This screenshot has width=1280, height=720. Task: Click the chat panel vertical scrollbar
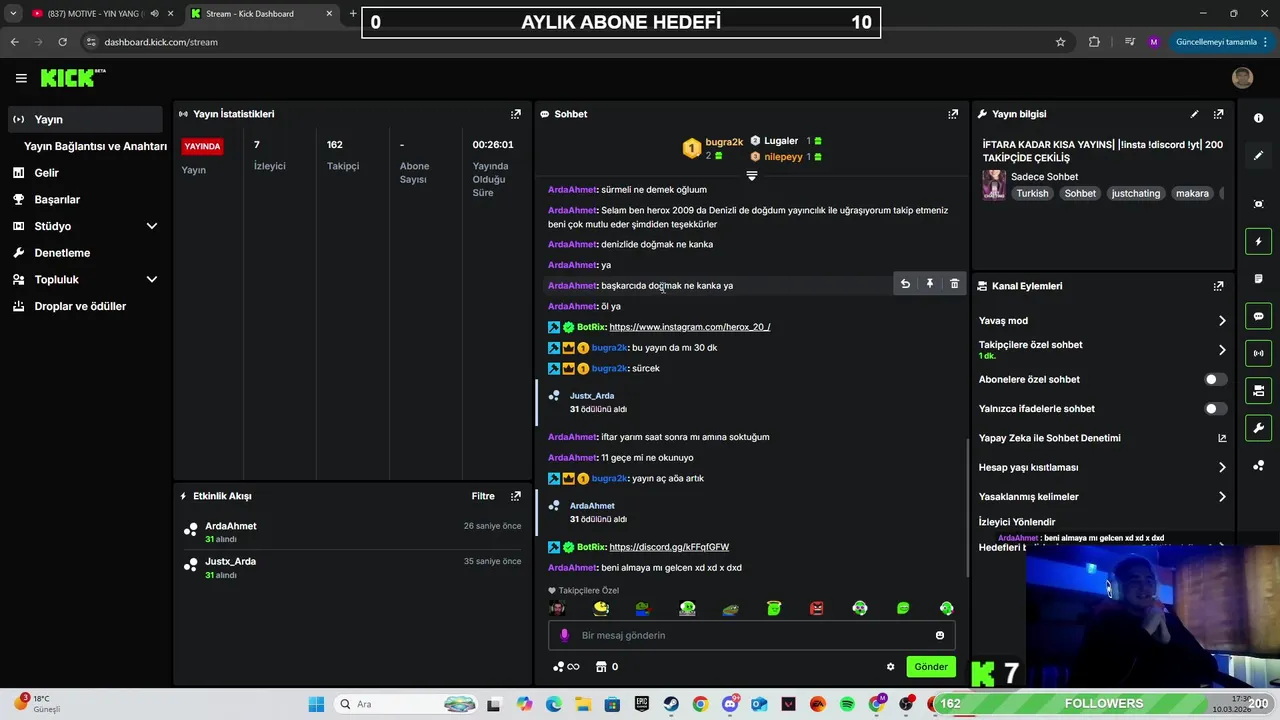click(x=967, y=508)
